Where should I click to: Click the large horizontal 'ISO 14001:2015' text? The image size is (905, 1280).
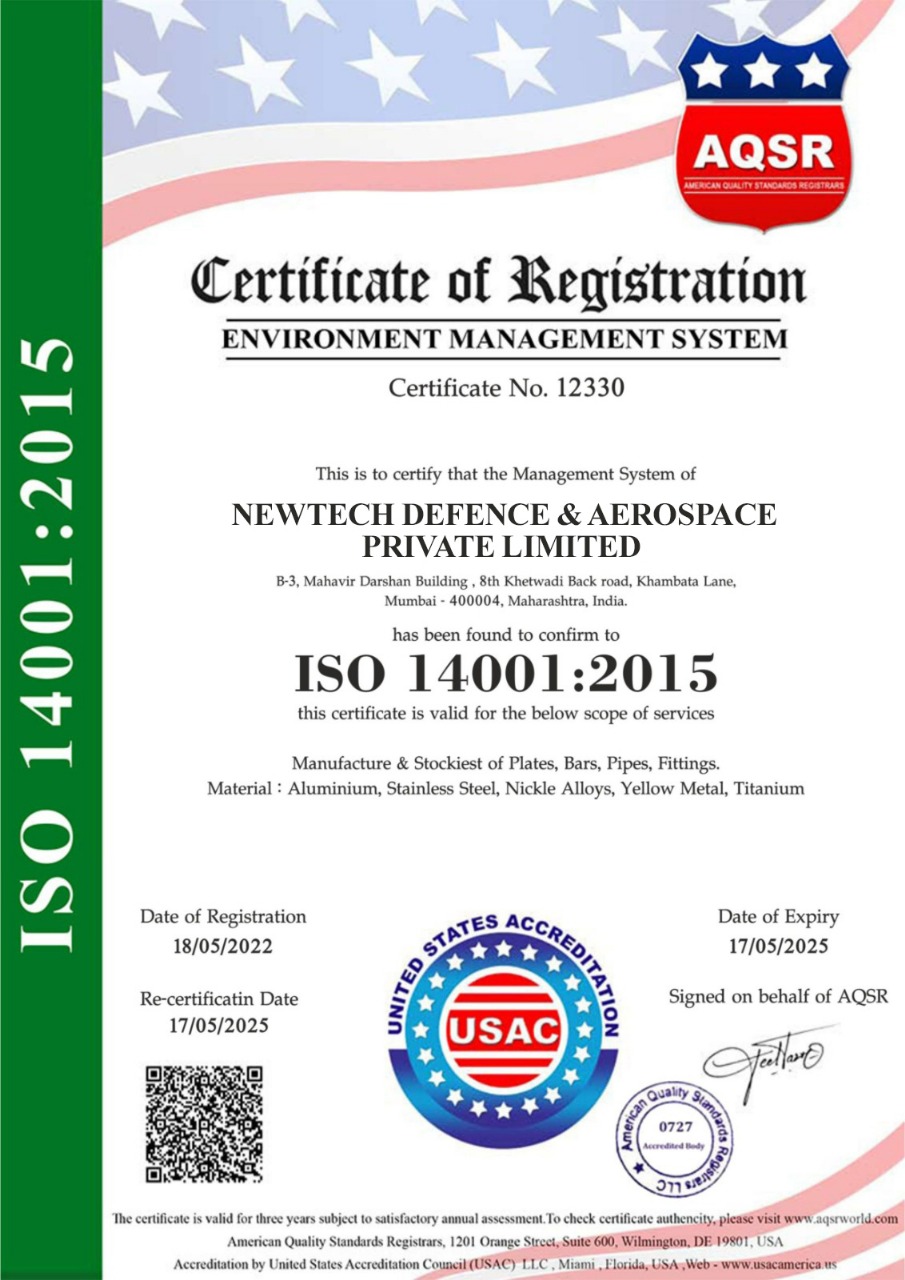coord(506,673)
